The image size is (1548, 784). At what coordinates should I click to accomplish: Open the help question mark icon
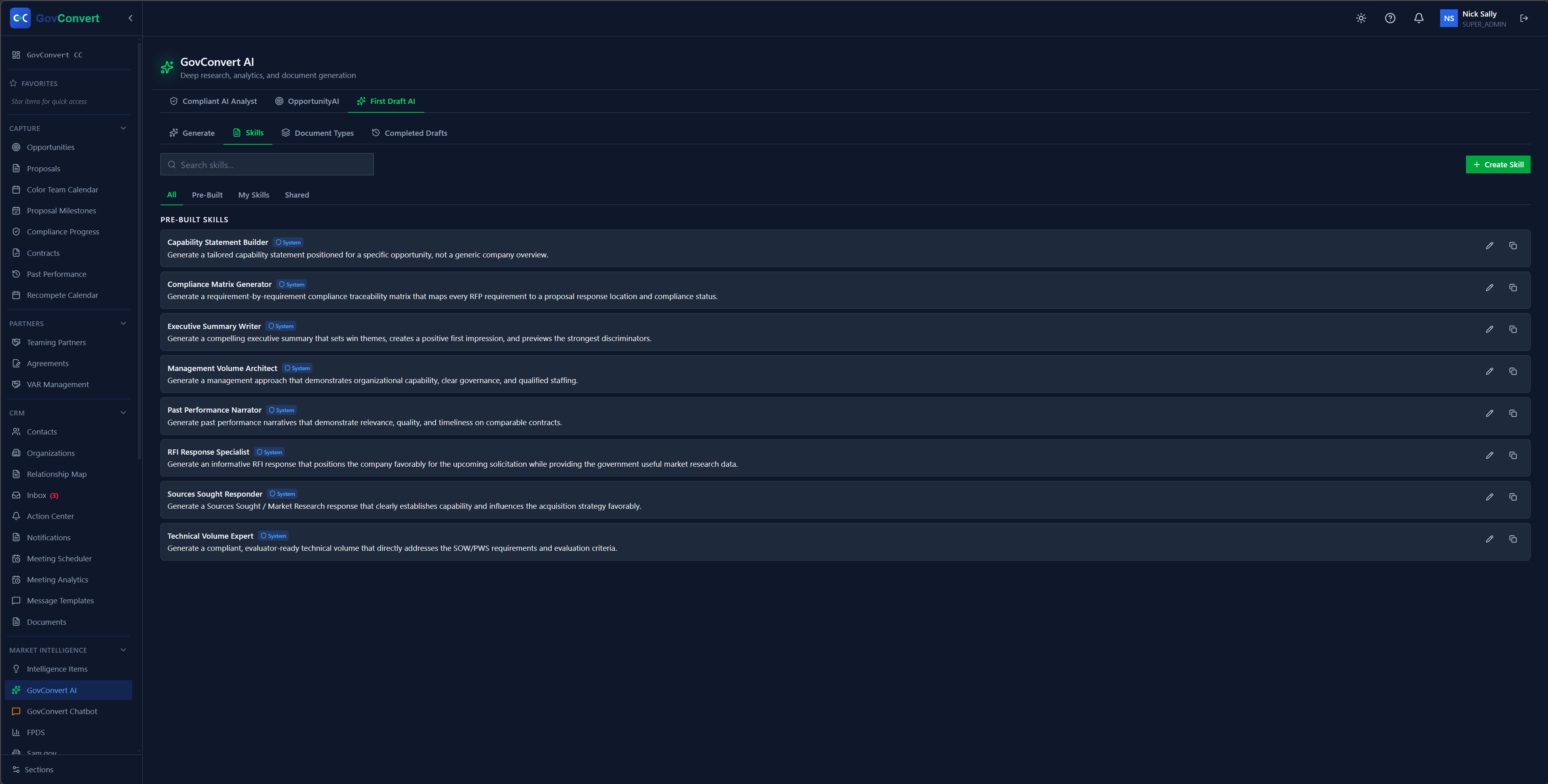click(1390, 18)
